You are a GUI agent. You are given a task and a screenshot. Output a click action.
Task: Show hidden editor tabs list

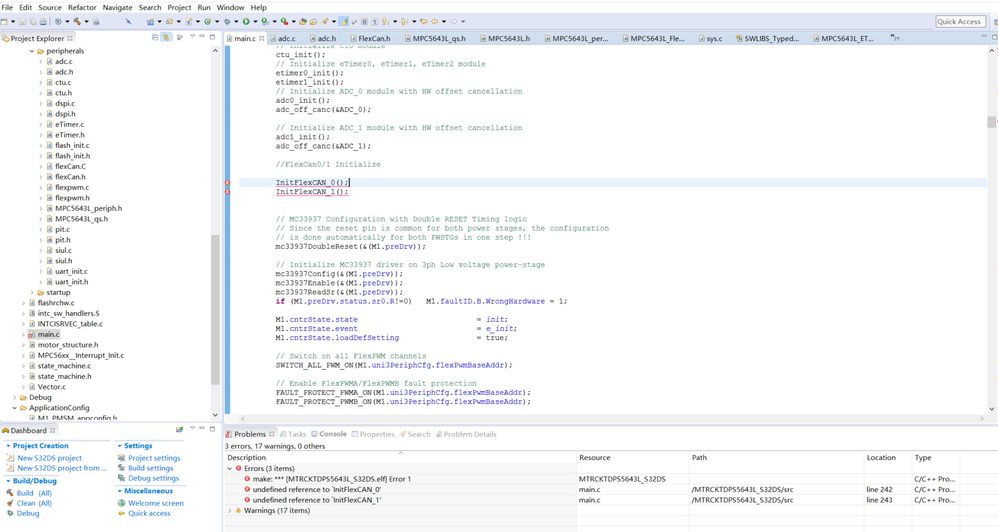point(894,38)
